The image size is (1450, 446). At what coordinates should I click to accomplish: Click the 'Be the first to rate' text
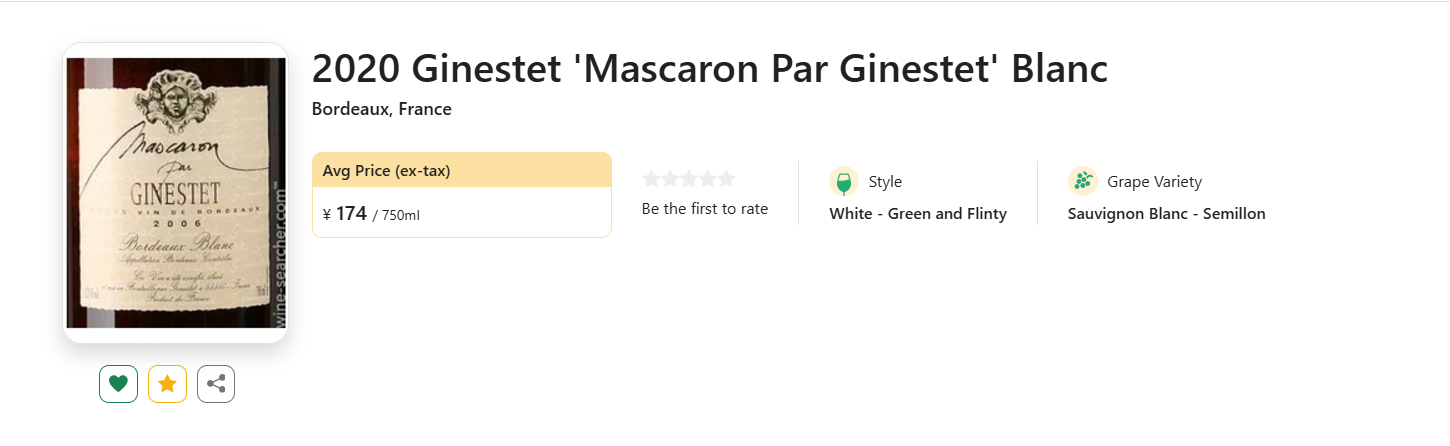(x=705, y=209)
